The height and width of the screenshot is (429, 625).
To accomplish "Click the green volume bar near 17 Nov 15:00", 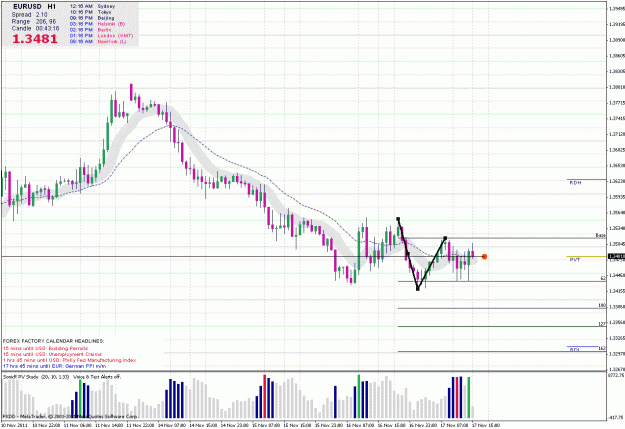I will pyautogui.click(x=468, y=397).
